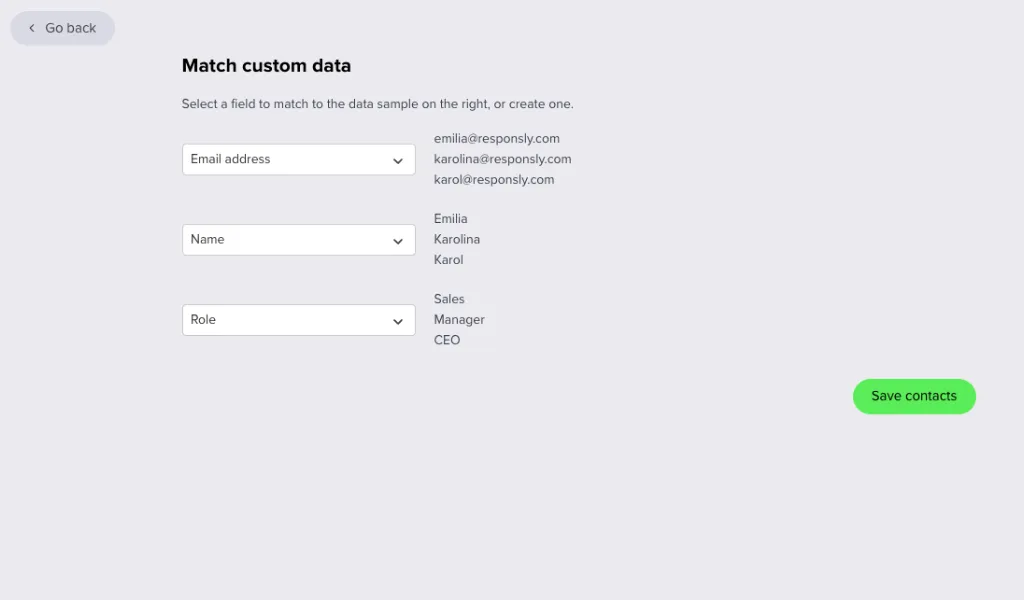Click the chevron arrow in Name dropdown
This screenshot has width=1024, height=600.
(397, 241)
